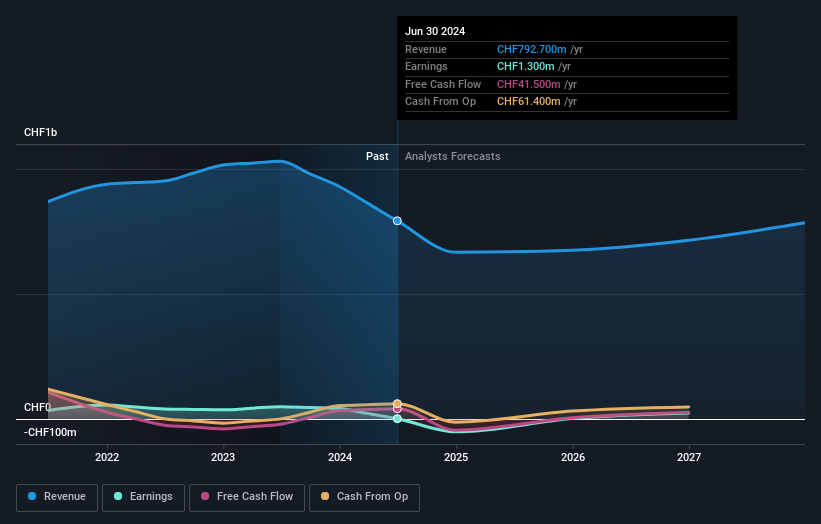This screenshot has height=524, width=821.
Task: Click the 2022 x-axis label
Action: 107,457
